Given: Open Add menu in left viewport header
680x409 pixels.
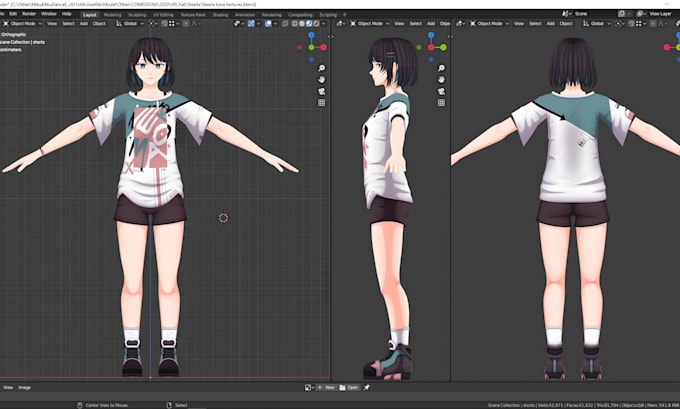Looking at the screenshot, I should 84,23.
